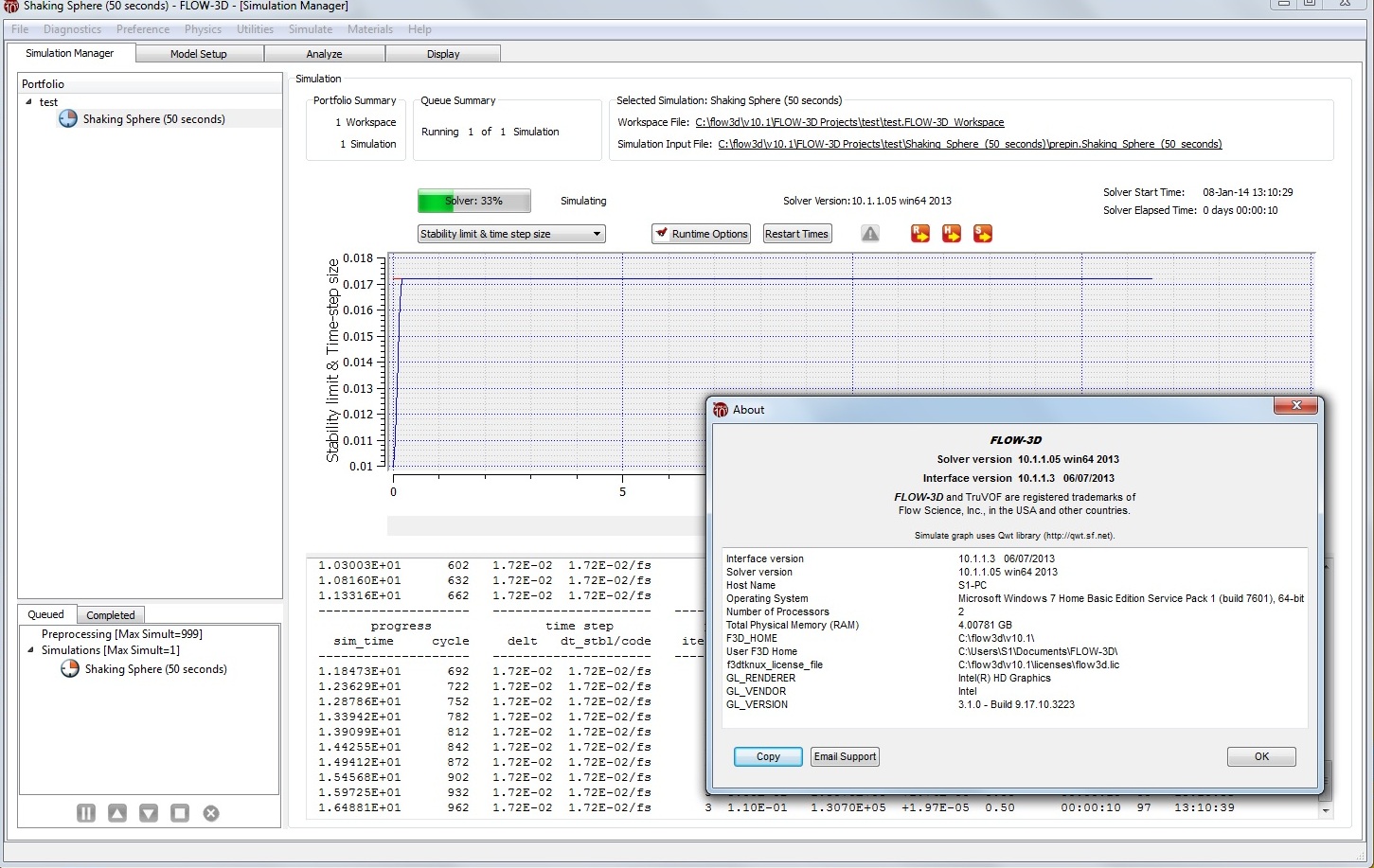
Task: Click Email Support button
Action: point(845,756)
